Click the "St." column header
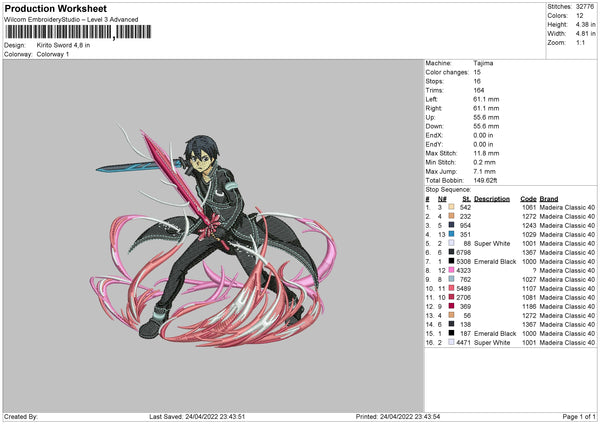Screen dimensions: 600x424 [x=466, y=199]
